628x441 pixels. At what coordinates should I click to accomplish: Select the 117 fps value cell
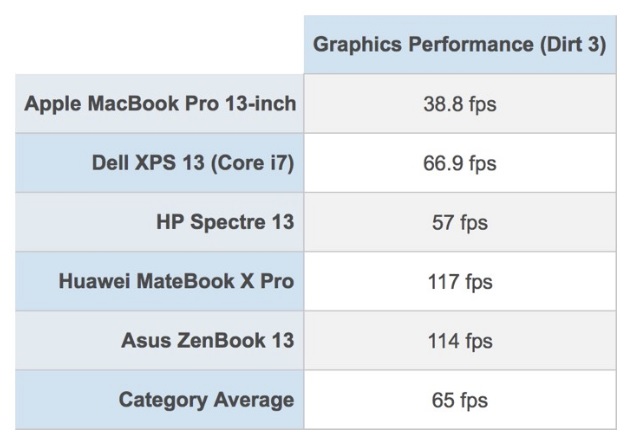(x=459, y=281)
